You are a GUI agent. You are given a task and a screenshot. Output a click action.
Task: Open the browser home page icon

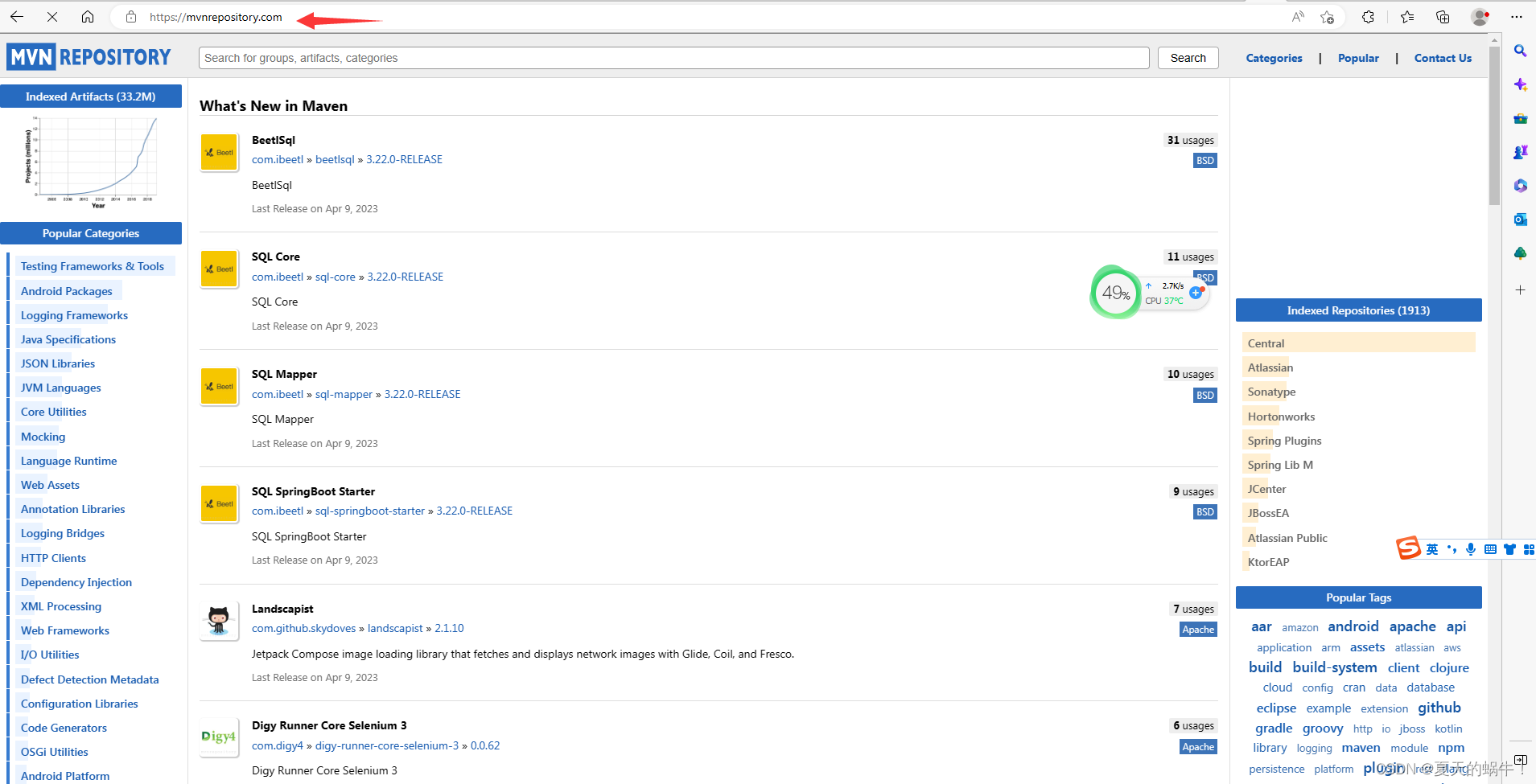pyautogui.click(x=88, y=17)
